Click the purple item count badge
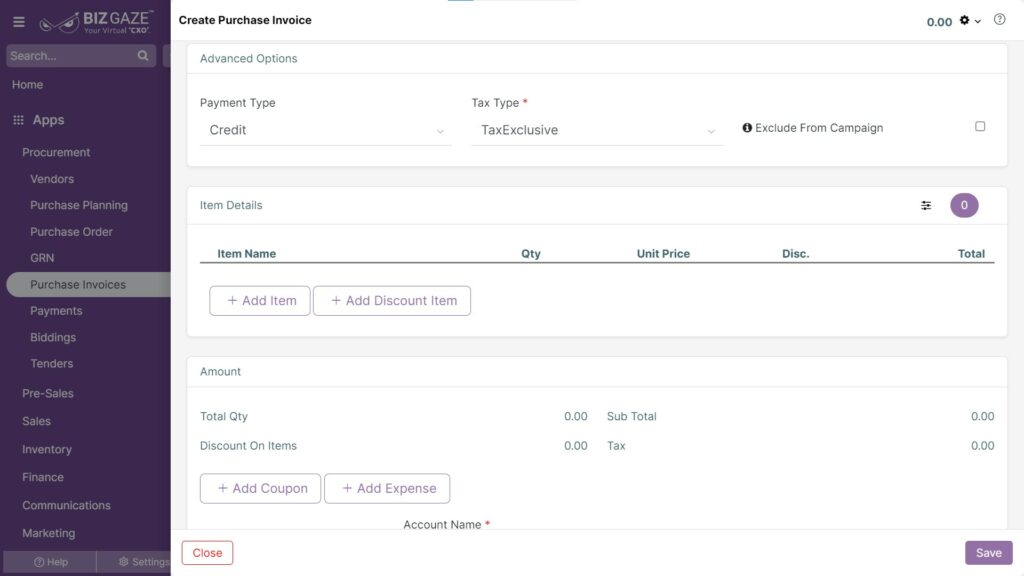Image resolution: width=1024 pixels, height=576 pixels. (964, 206)
